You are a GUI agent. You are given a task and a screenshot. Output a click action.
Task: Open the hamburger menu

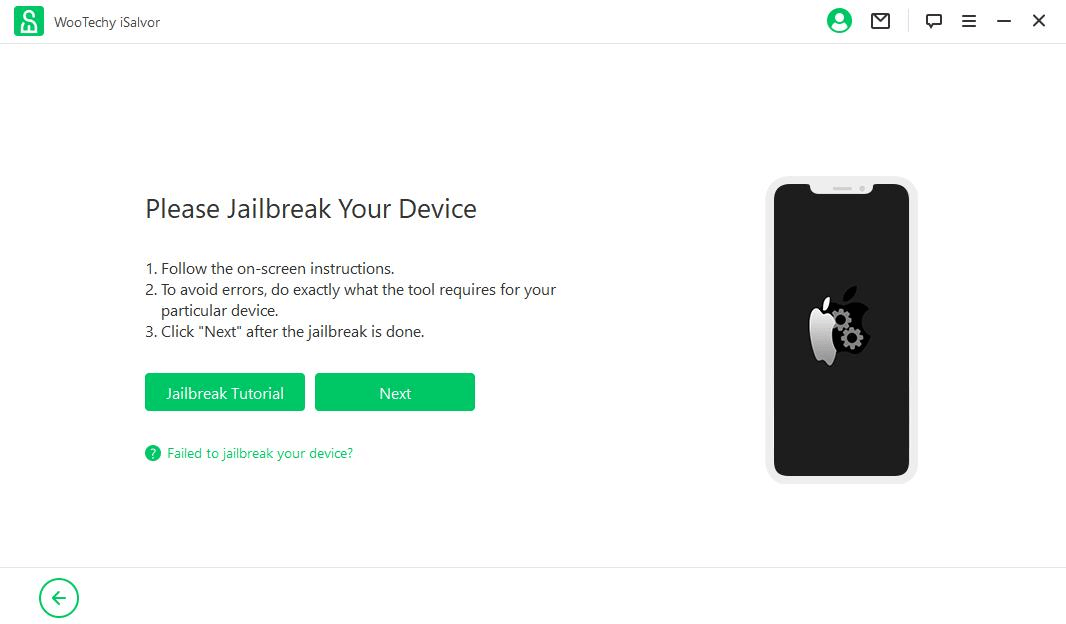(x=969, y=22)
